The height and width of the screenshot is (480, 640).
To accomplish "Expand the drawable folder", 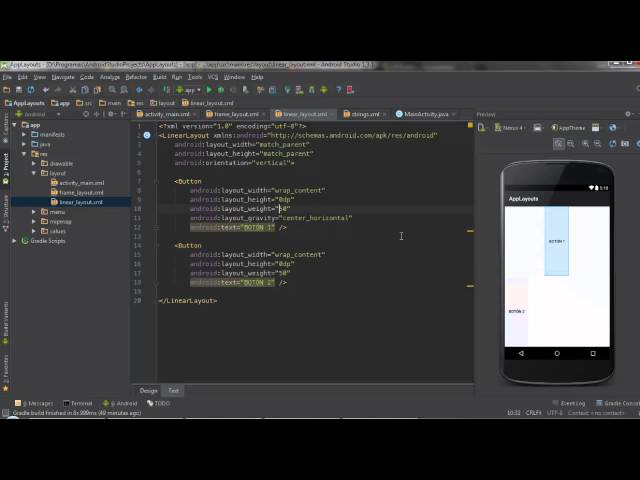I will (x=34, y=163).
